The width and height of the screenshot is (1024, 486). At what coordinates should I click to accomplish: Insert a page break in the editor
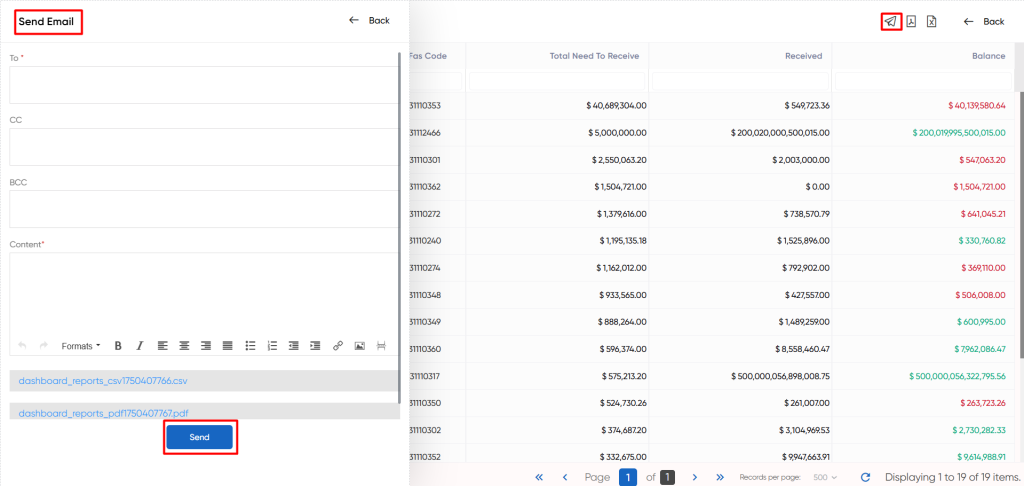point(381,346)
